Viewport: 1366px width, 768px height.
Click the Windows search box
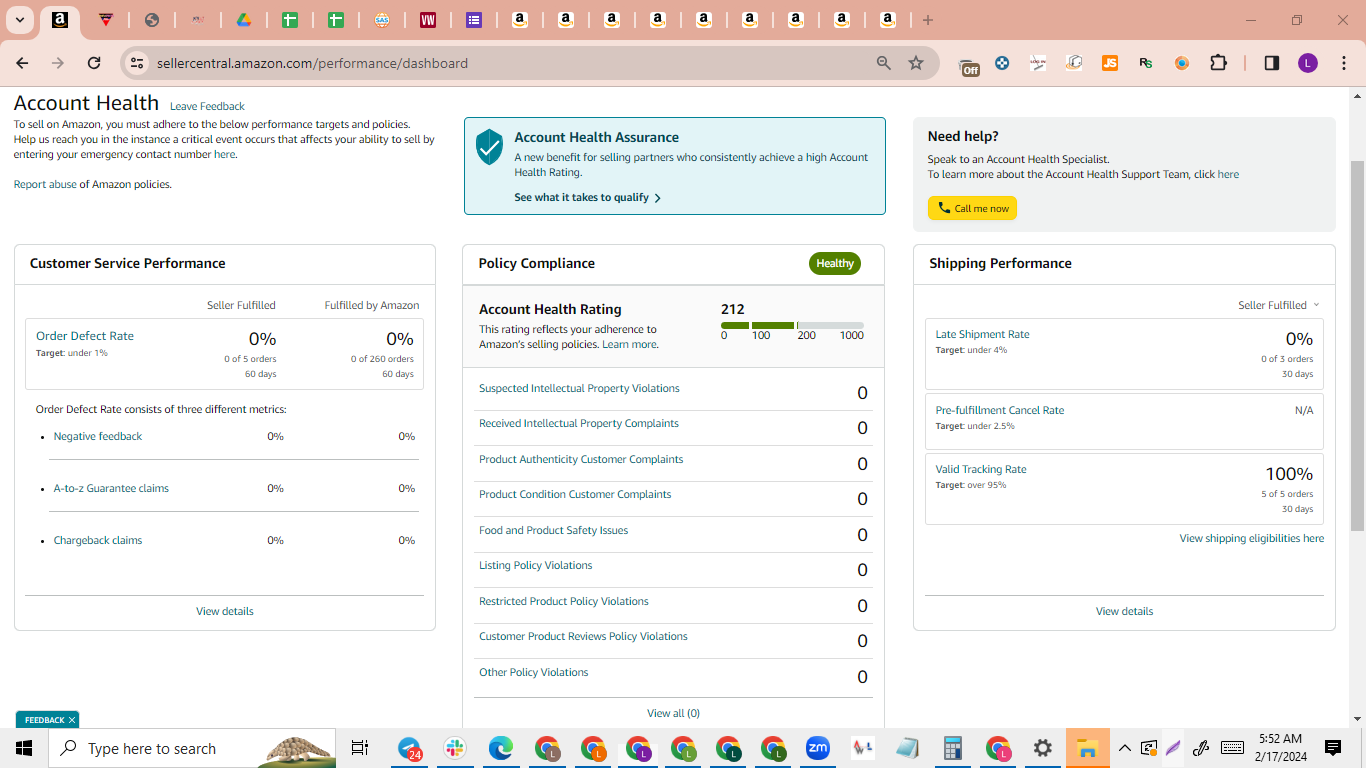[192, 748]
